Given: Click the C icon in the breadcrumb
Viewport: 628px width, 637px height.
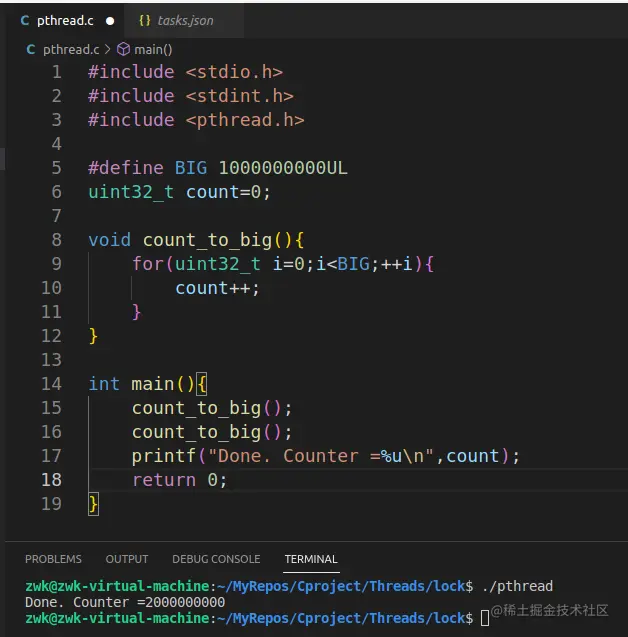Looking at the screenshot, I should 30,50.
